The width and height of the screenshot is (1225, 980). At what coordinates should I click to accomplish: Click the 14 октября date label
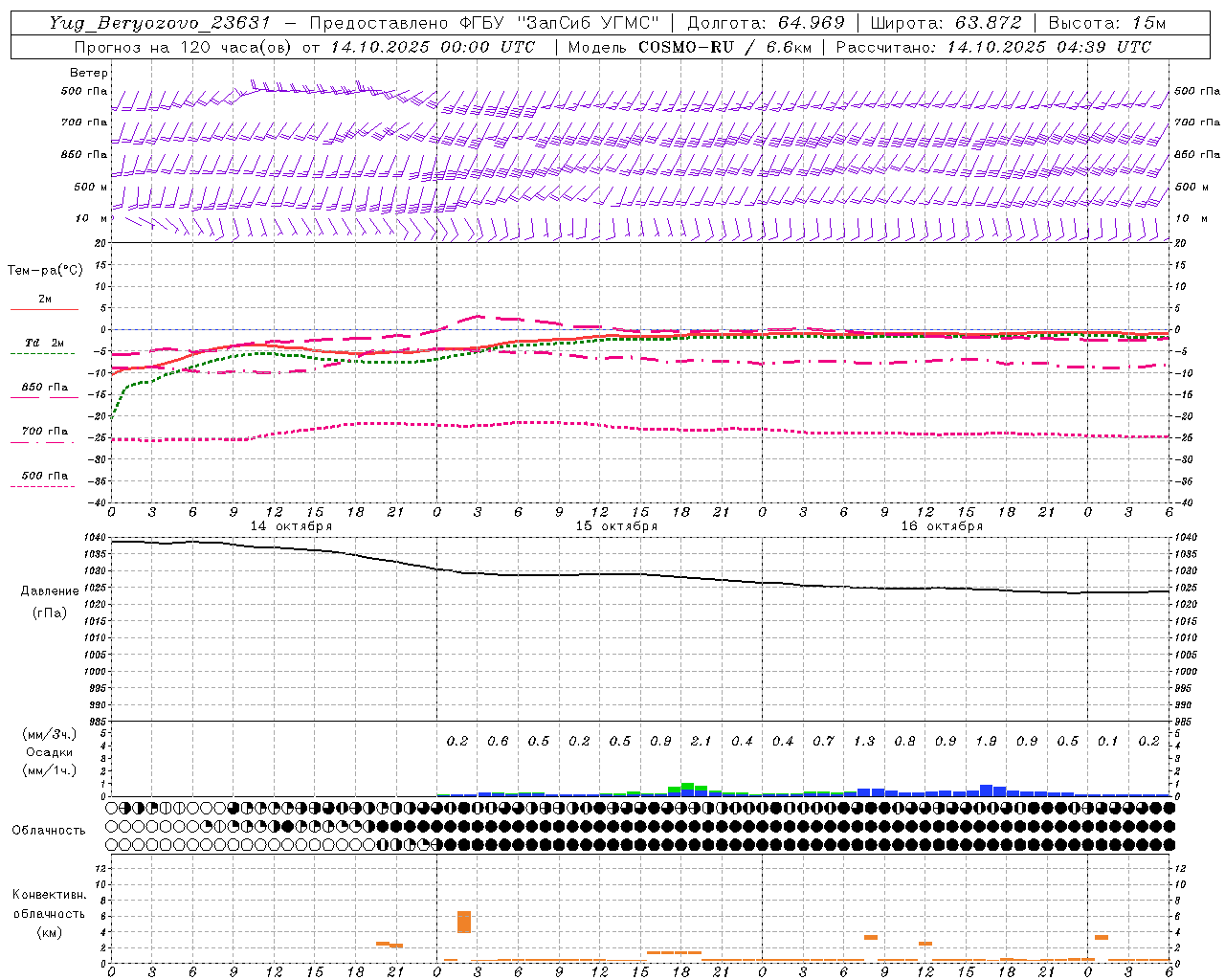[291, 526]
